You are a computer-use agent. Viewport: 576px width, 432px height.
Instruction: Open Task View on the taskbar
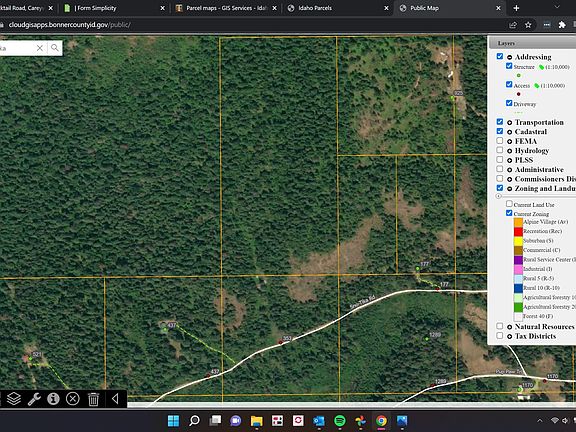coord(215,421)
